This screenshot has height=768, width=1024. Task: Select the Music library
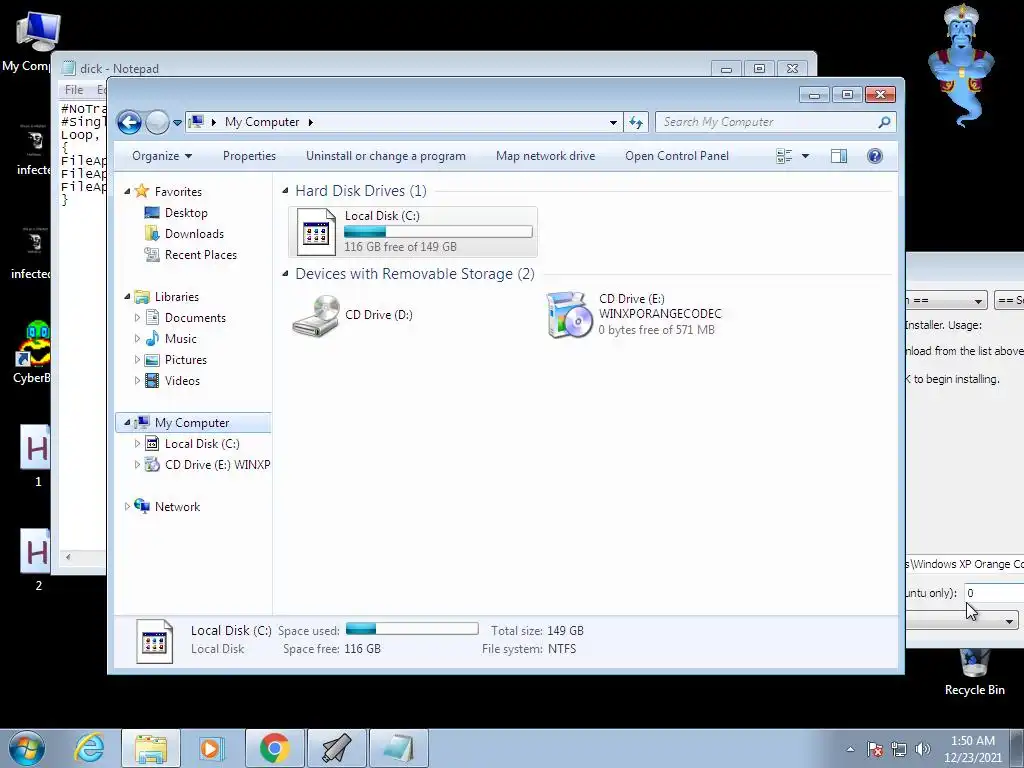[x=180, y=339]
